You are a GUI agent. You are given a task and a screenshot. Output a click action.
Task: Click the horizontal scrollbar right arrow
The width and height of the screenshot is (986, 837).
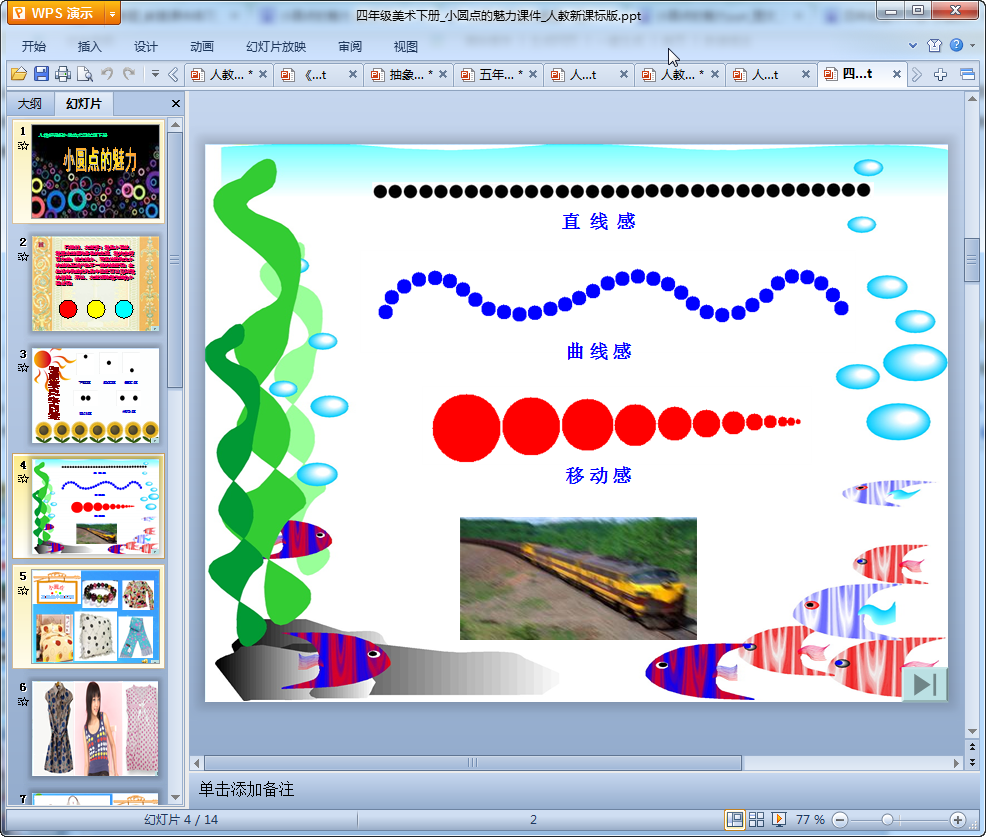956,763
